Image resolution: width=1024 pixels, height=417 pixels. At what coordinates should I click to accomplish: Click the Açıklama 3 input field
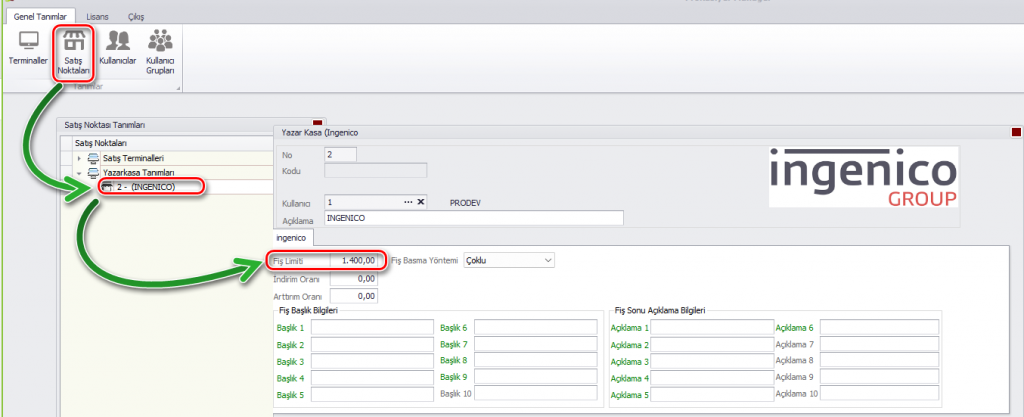click(712, 362)
